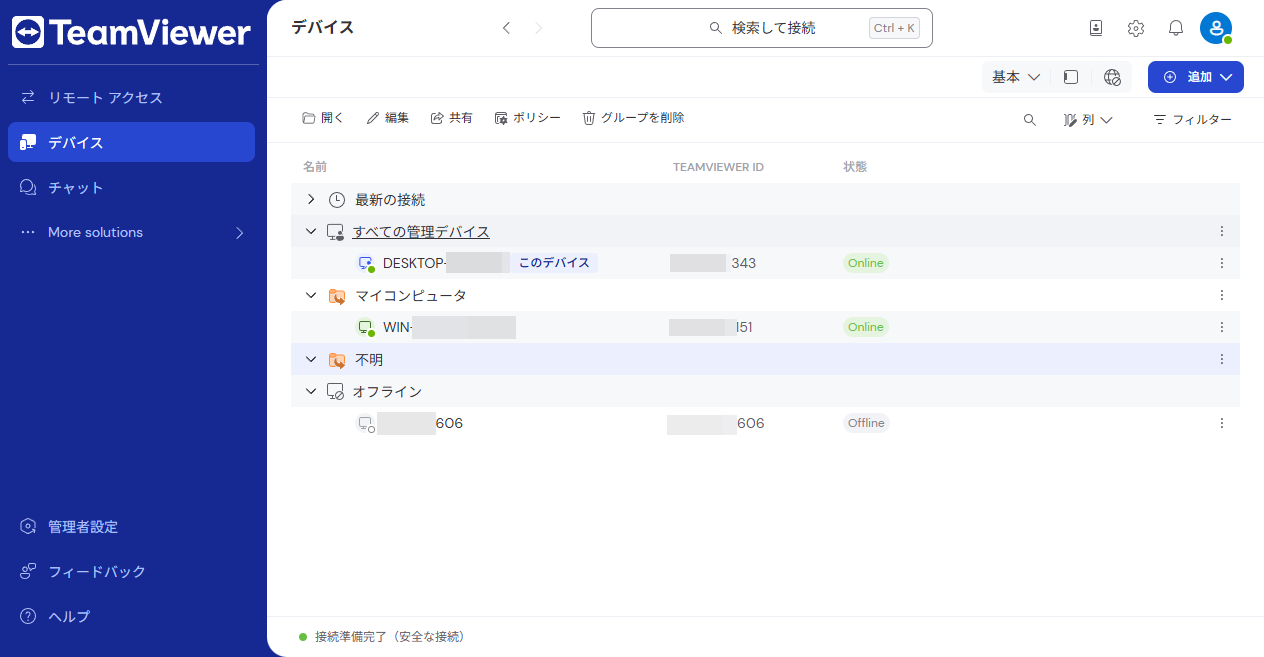Click ポリシー in the toolbar
Screen dimensions: 1264x657
(x=528, y=118)
